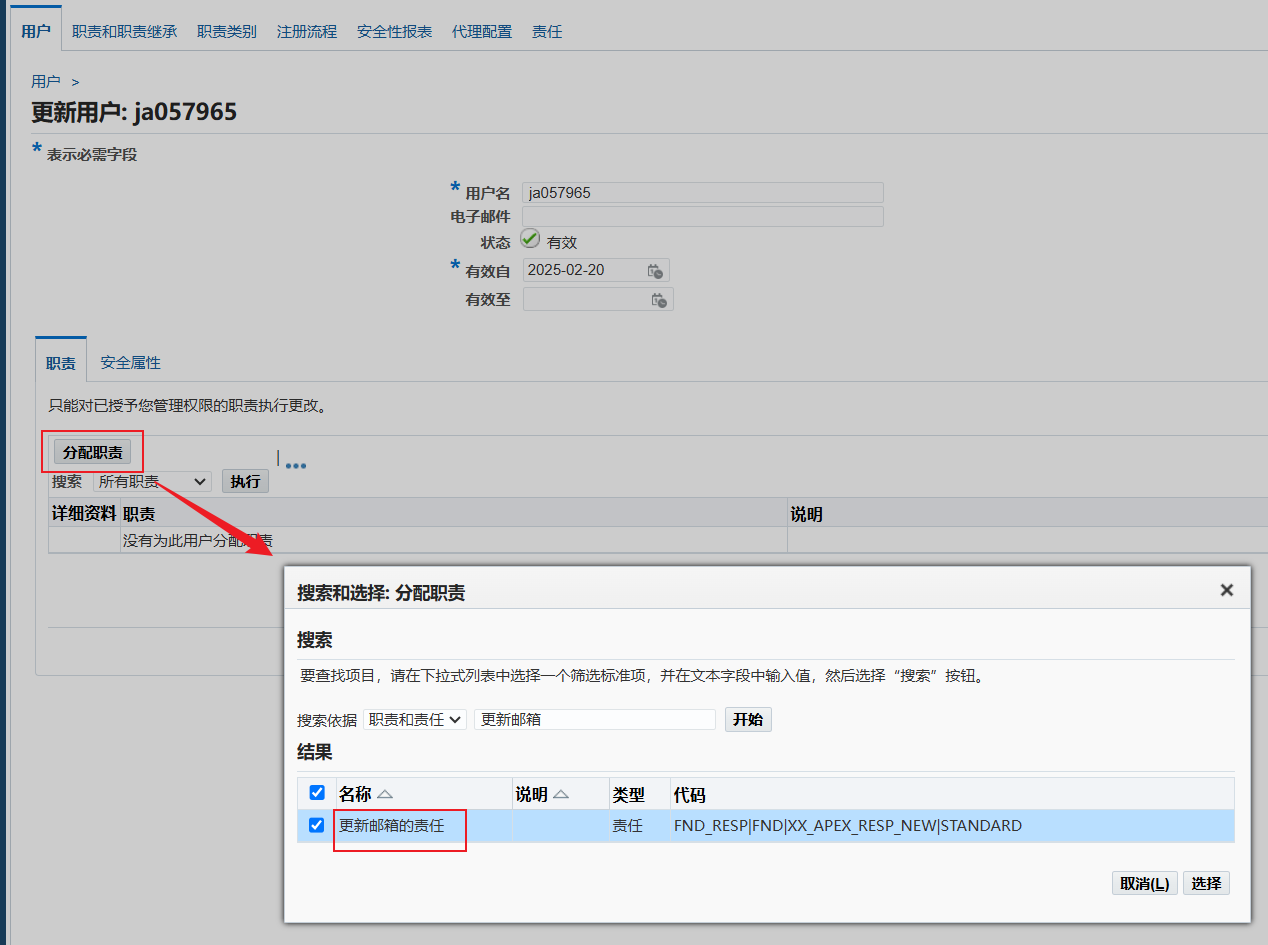Open the 代理配置 tab
The width and height of the screenshot is (1268, 945).
(x=482, y=31)
